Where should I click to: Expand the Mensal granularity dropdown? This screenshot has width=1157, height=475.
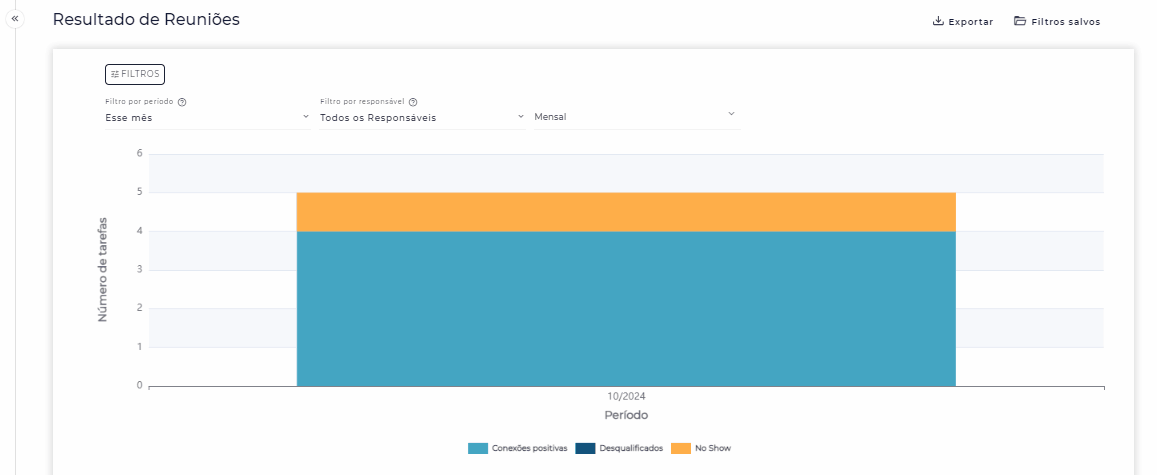tap(636, 117)
